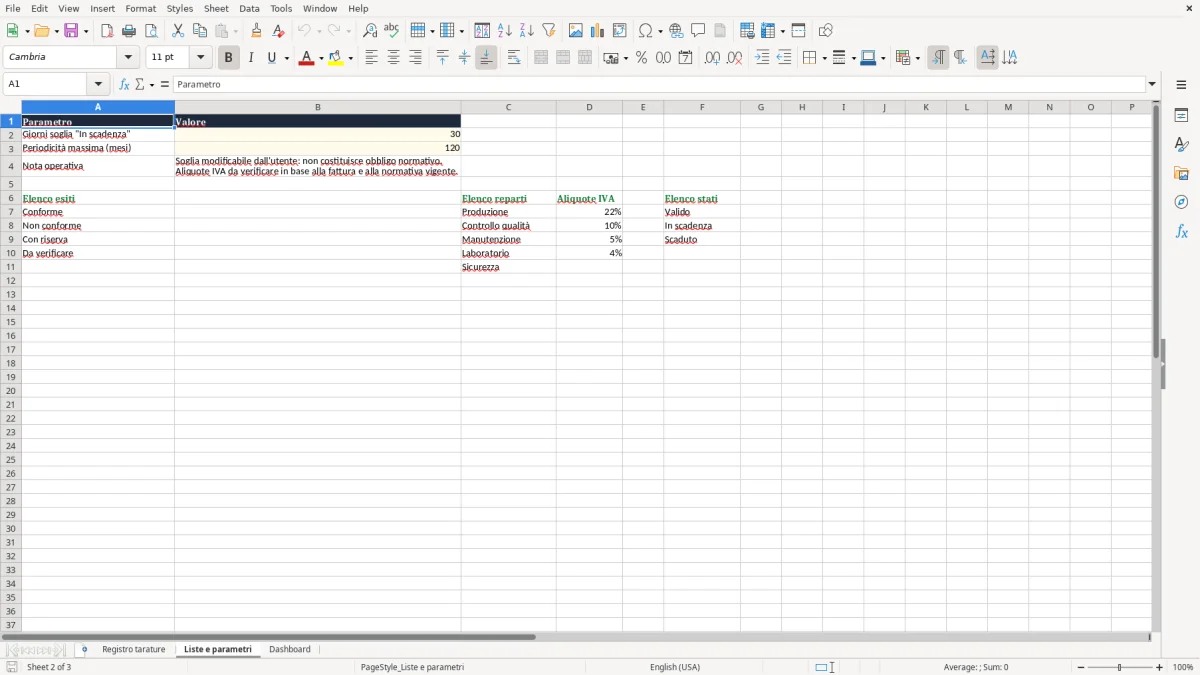
Task: Open the Format menu
Action: pyautogui.click(x=141, y=8)
